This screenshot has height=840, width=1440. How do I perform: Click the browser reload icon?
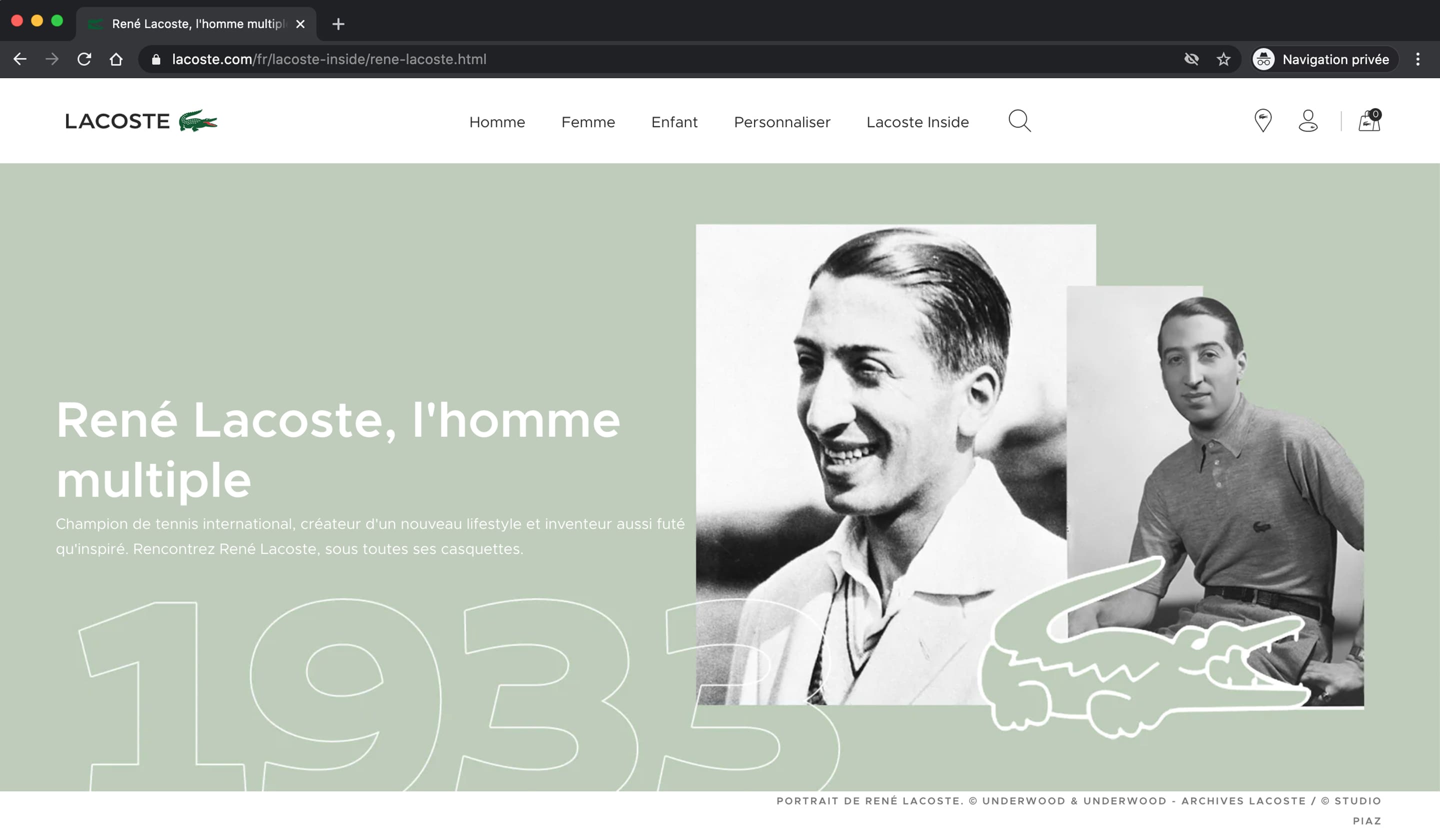coord(84,59)
